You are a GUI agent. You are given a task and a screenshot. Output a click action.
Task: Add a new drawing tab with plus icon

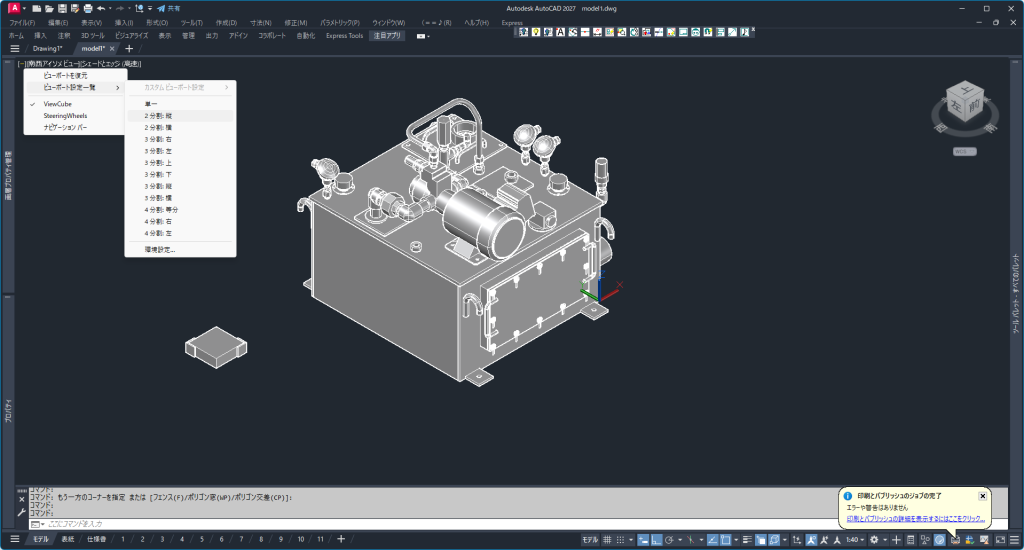129,48
